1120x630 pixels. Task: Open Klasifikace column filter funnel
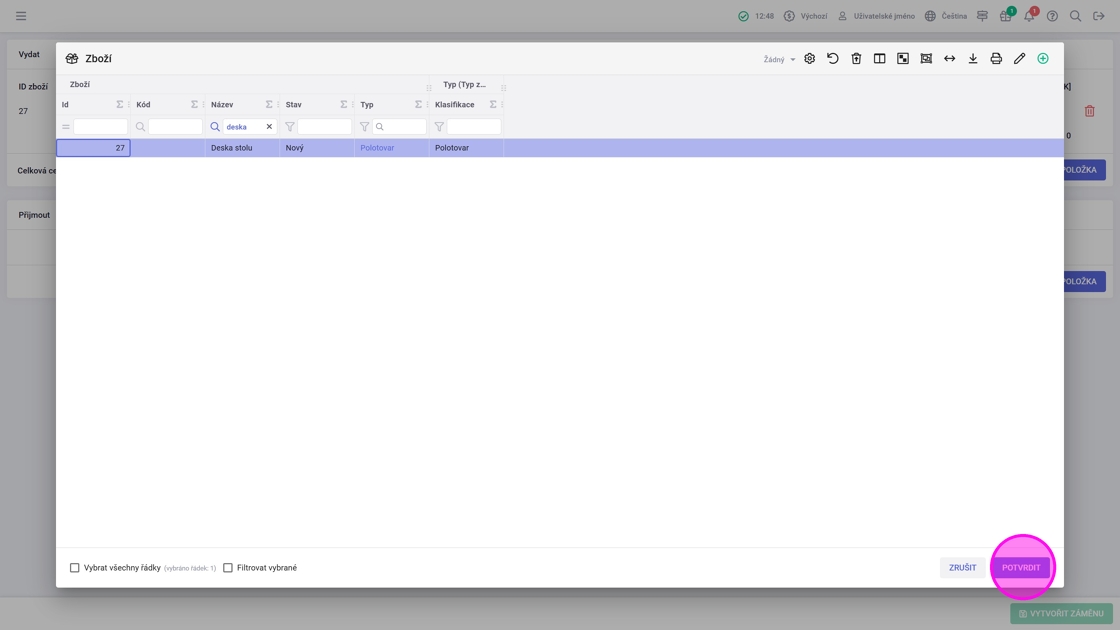(439, 126)
